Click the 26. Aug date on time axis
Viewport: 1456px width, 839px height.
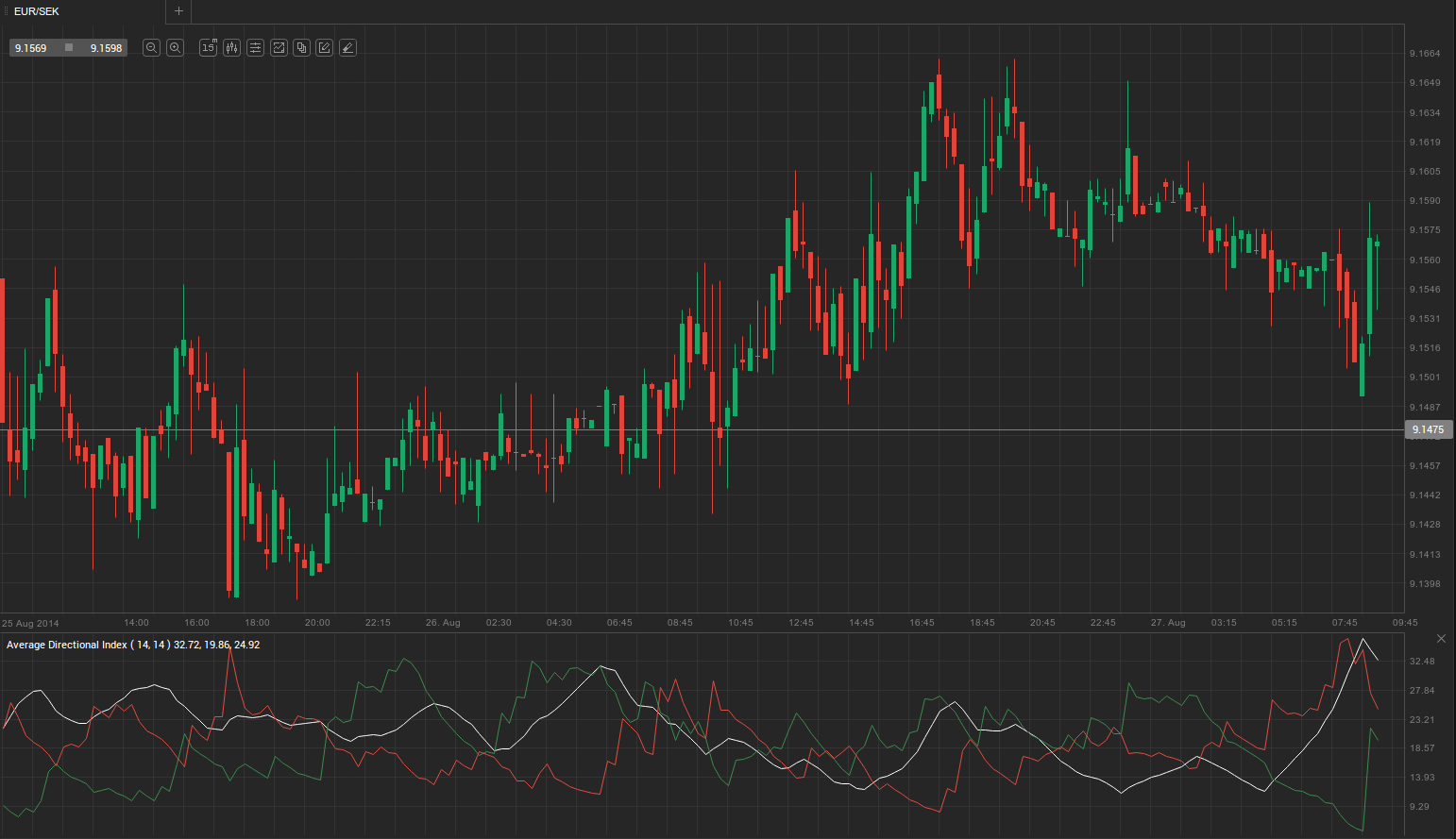click(443, 623)
